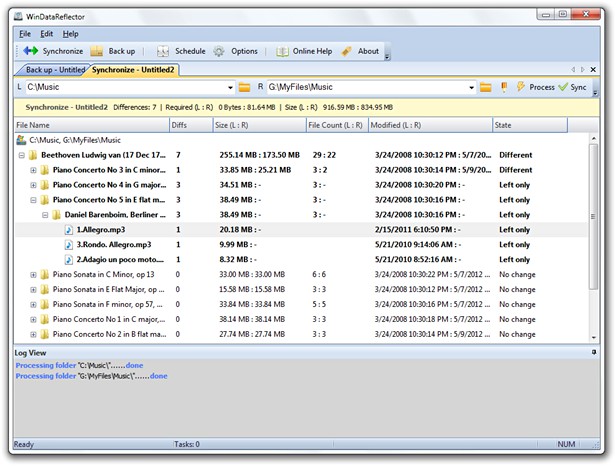Expand Piano Sonata in C Minor, op 13
This screenshot has width=616, height=466.
coord(33,275)
